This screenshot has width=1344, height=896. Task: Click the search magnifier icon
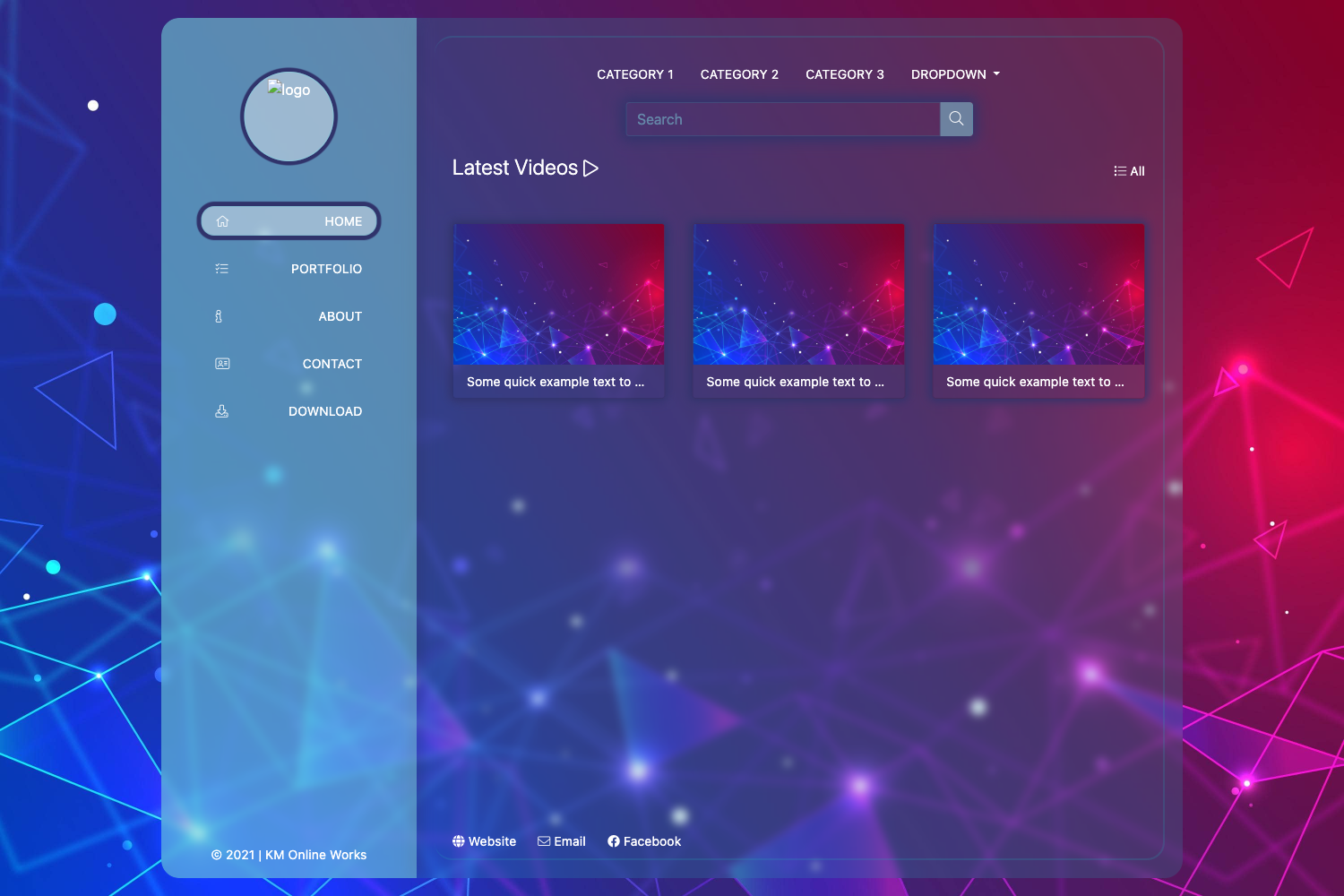[x=955, y=118]
